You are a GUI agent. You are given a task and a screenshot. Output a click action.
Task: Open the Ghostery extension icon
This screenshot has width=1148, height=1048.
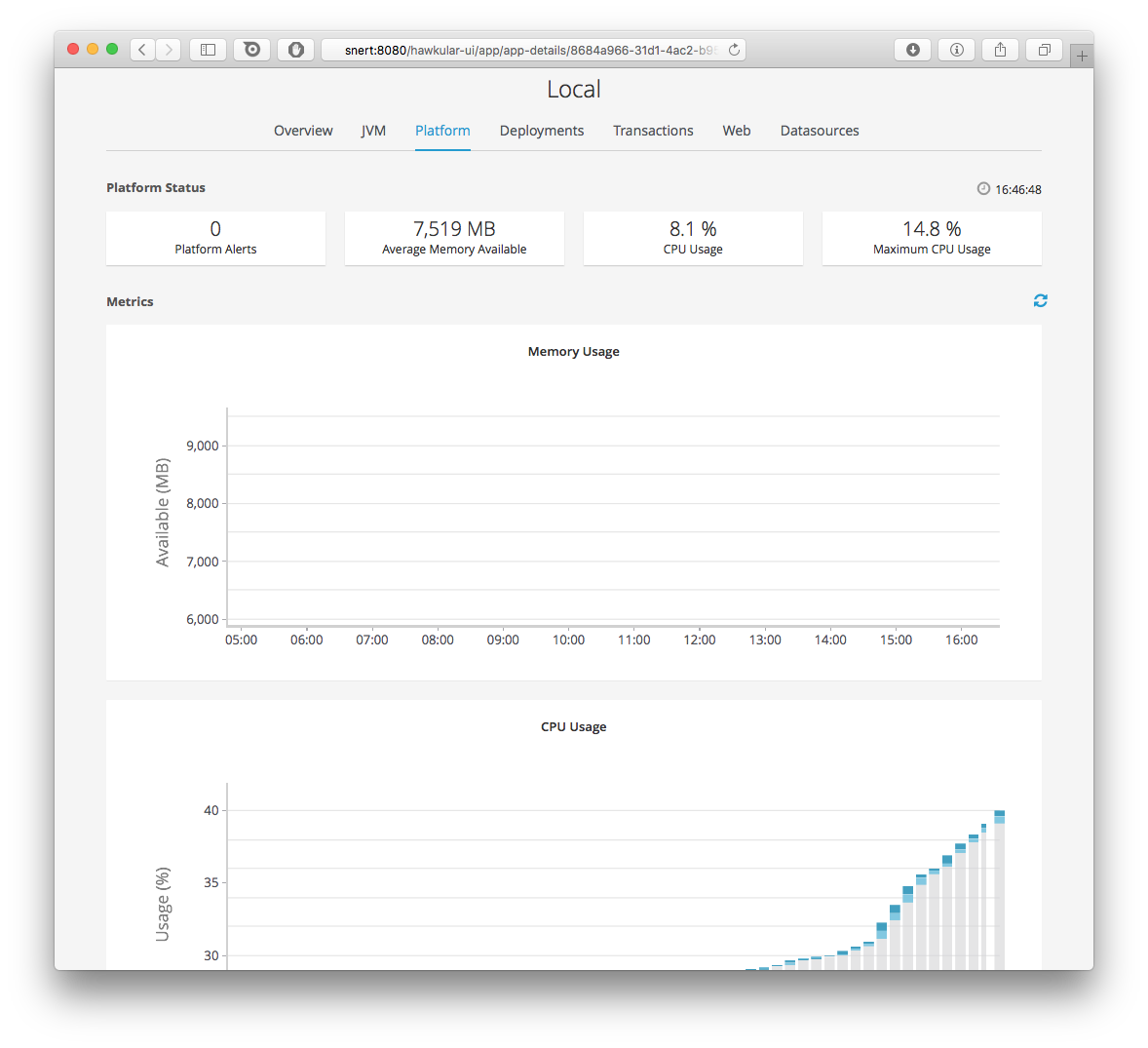pyautogui.click(x=251, y=50)
